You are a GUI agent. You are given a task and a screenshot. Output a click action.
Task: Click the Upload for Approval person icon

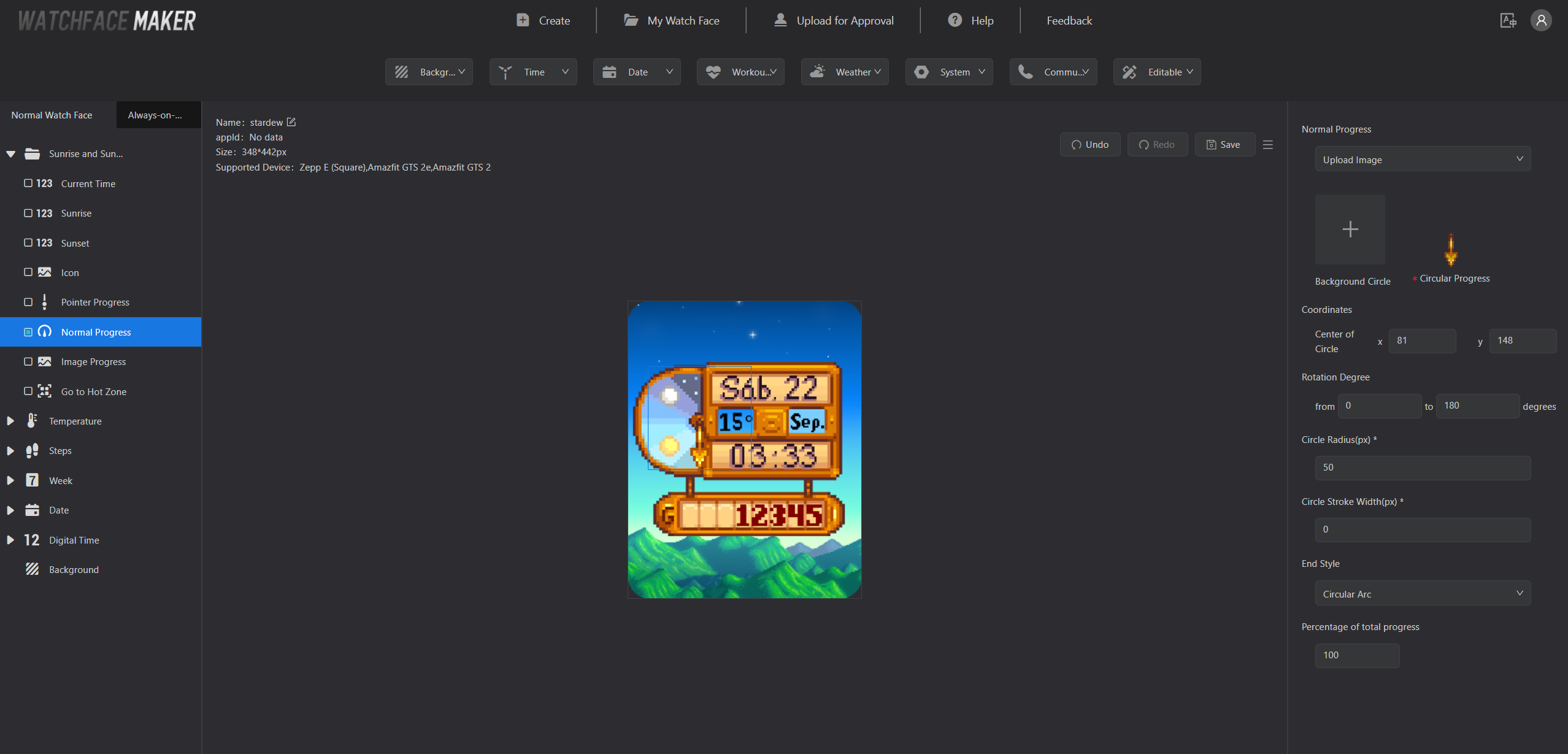click(780, 20)
